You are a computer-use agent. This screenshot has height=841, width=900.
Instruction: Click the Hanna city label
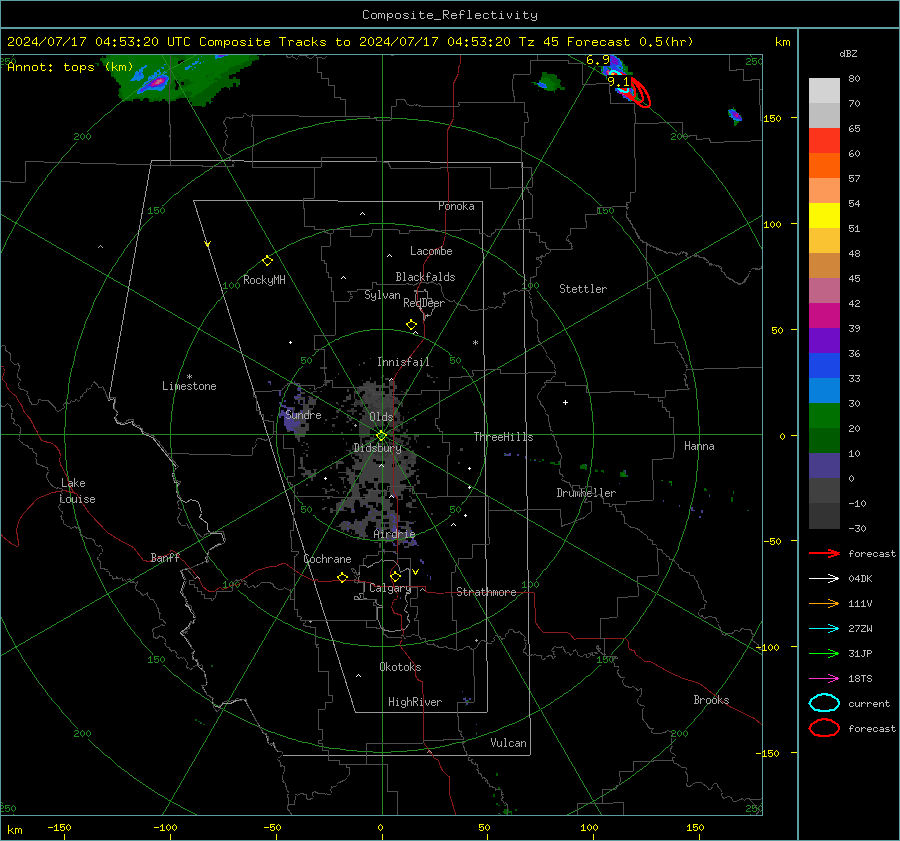coord(699,446)
